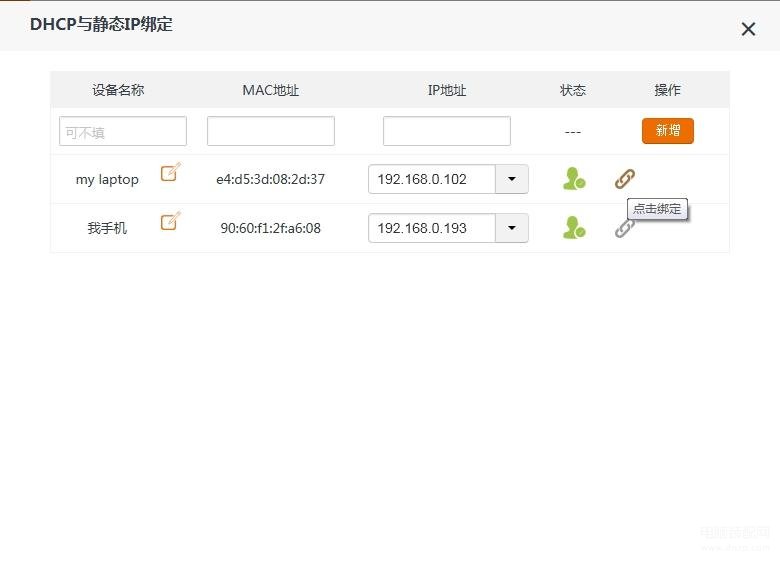The width and height of the screenshot is (780, 561).
Task: Click the online status icon for 我手机
Action: tap(574, 227)
